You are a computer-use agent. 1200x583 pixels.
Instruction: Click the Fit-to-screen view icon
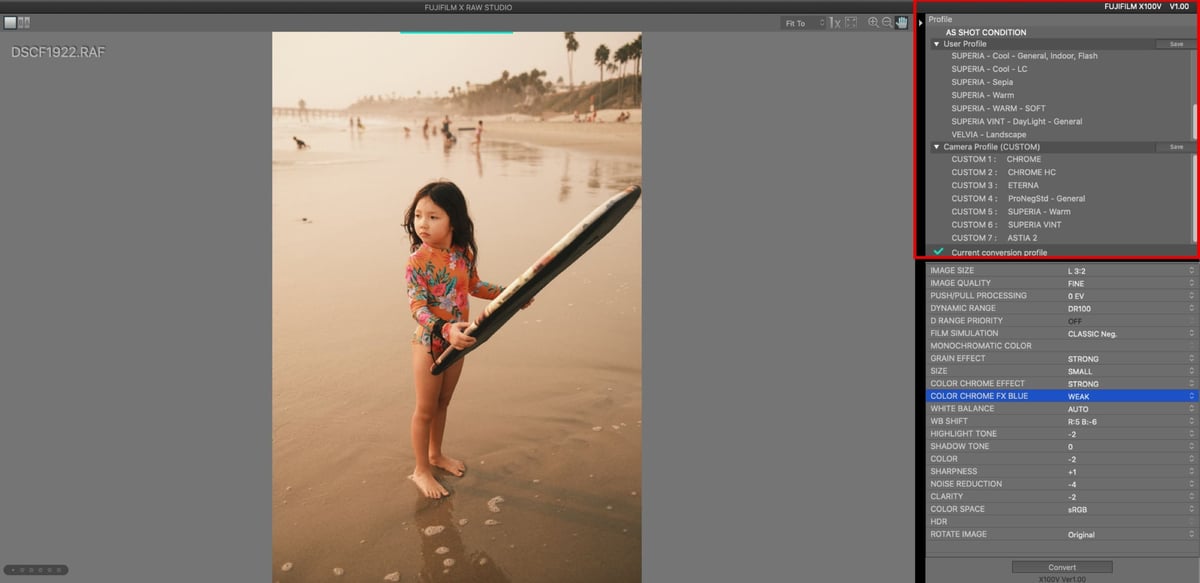(851, 22)
